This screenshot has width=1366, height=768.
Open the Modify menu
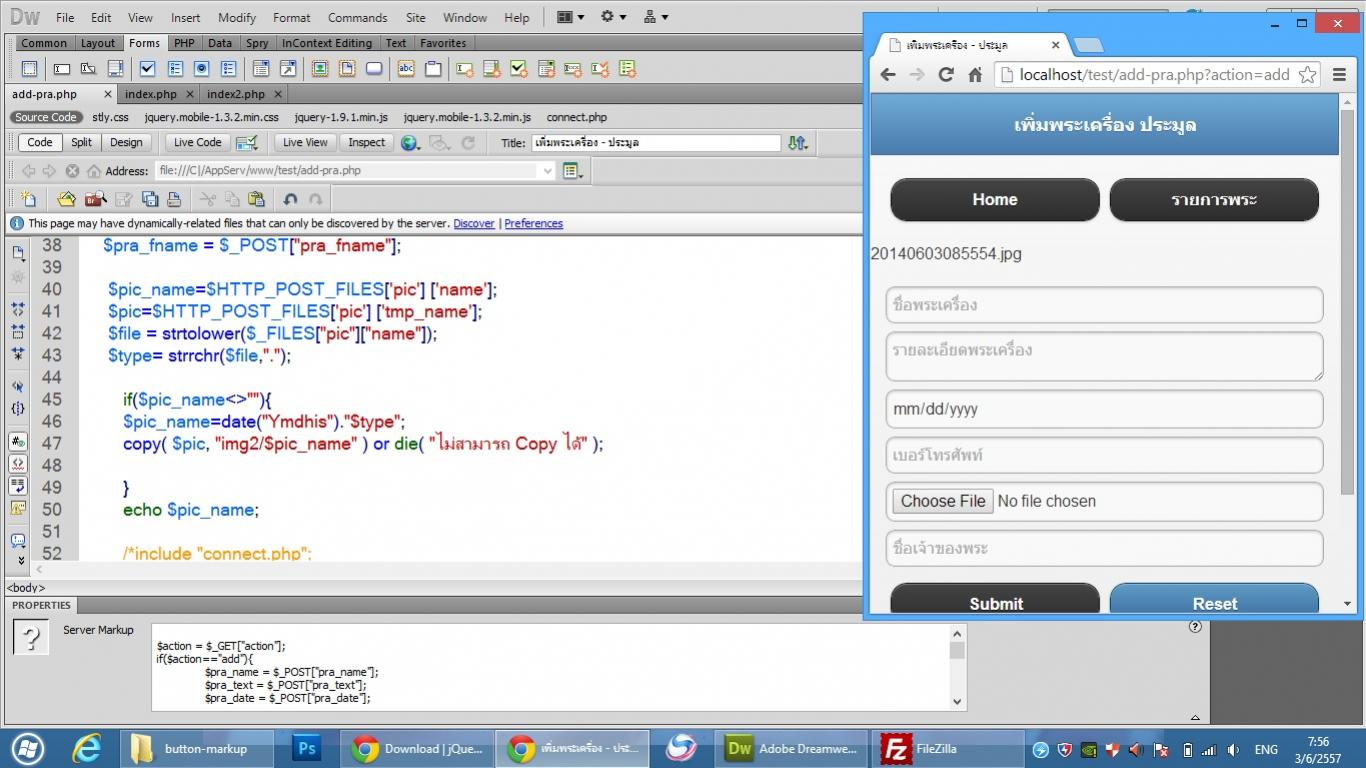pyautogui.click(x=237, y=17)
